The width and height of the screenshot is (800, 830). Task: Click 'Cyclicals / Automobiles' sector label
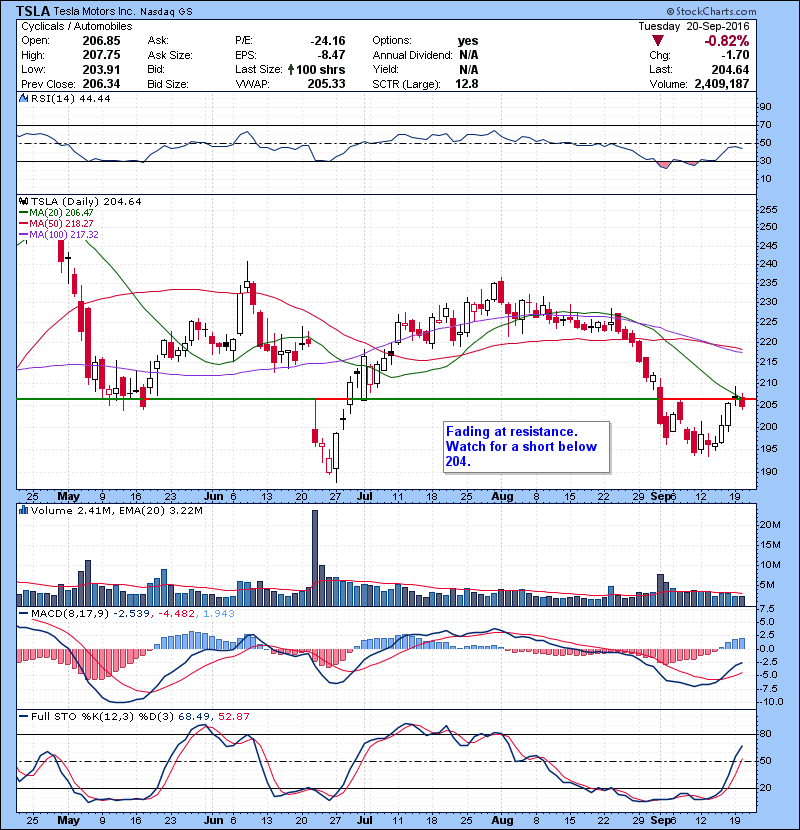click(x=77, y=26)
